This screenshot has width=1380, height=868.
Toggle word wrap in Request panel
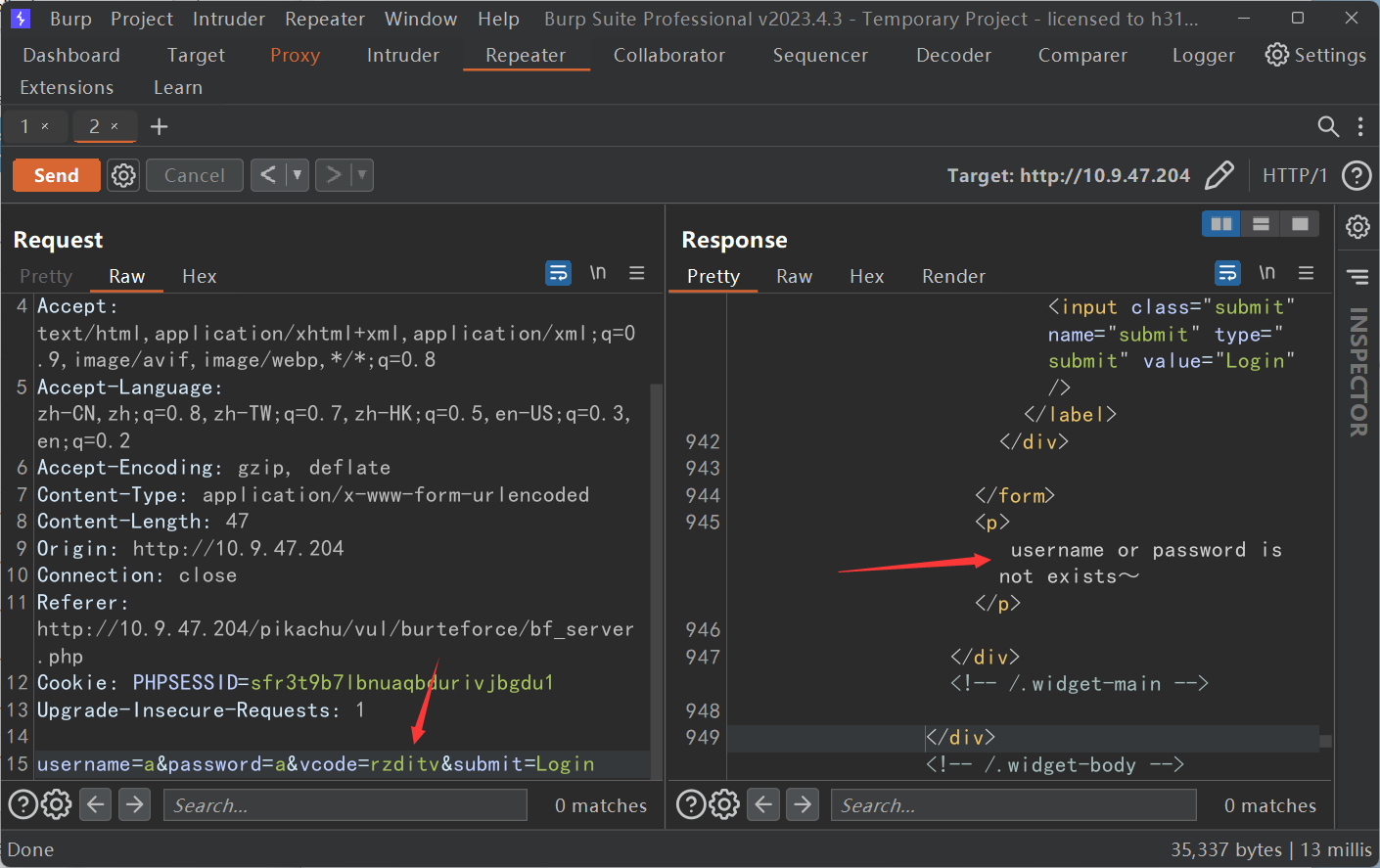click(x=558, y=272)
